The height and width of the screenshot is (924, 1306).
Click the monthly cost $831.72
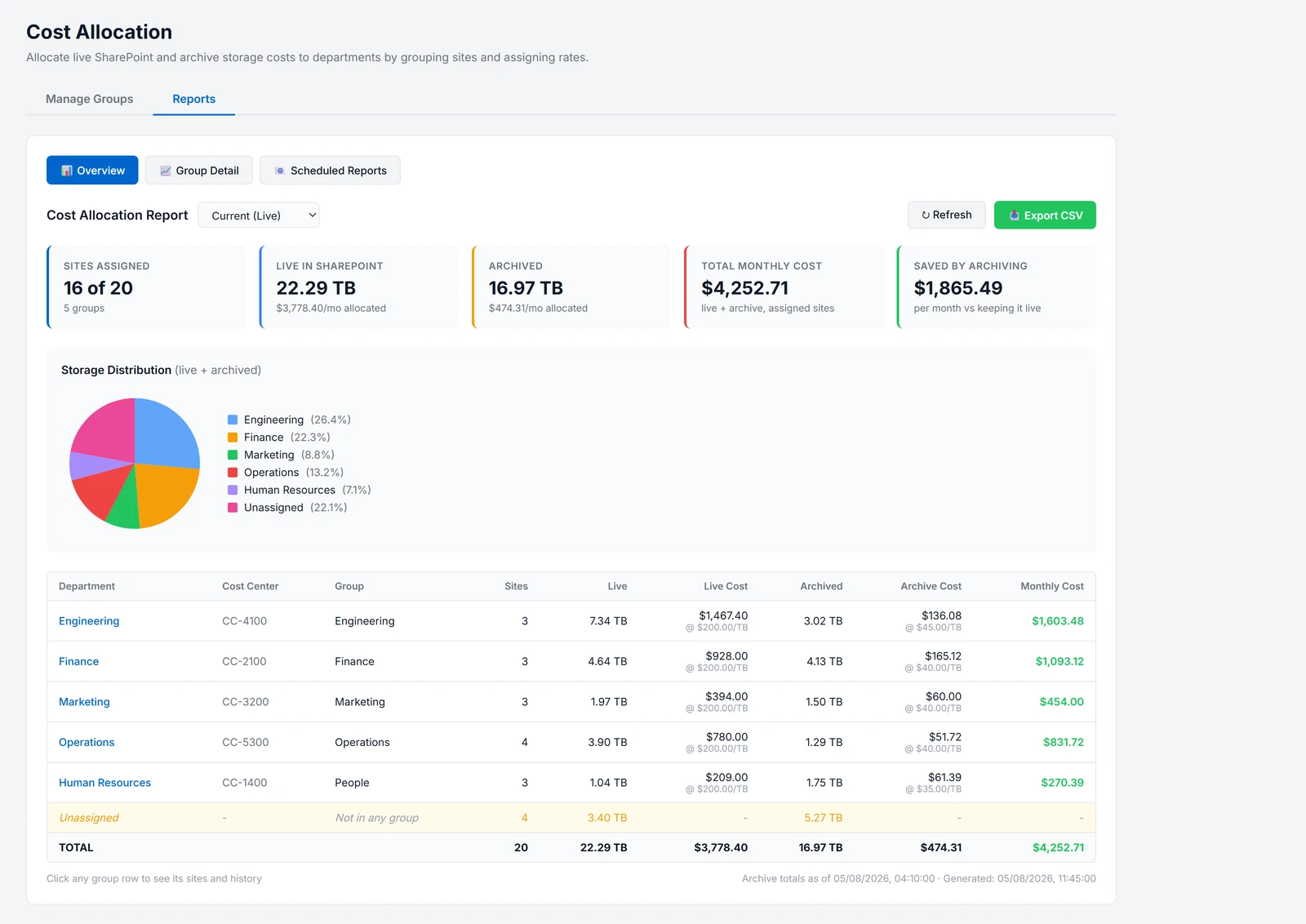click(x=1064, y=742)
